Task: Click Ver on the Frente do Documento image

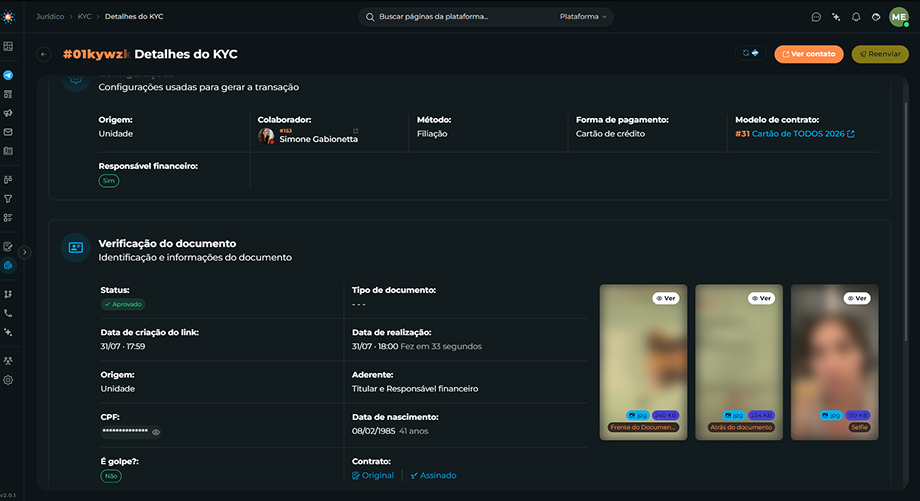Action: coord(665,298)
